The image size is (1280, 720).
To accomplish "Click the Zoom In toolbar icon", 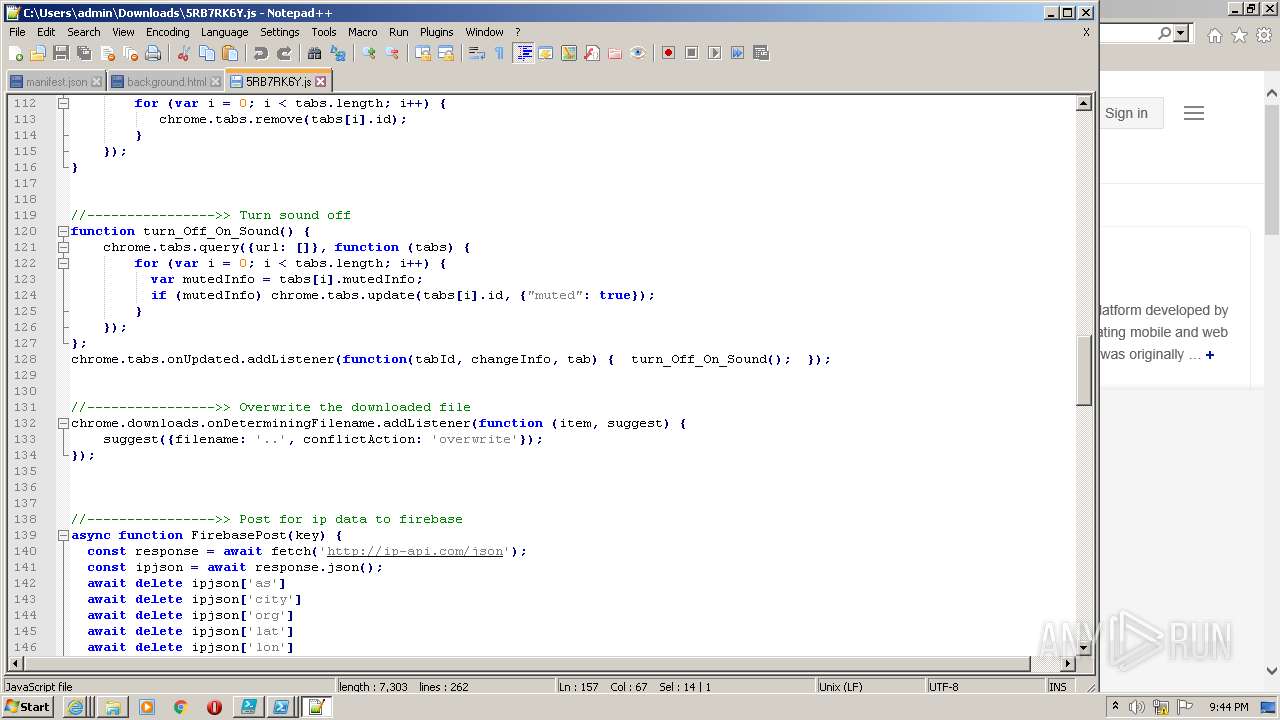I will click(x=369, y=53).
